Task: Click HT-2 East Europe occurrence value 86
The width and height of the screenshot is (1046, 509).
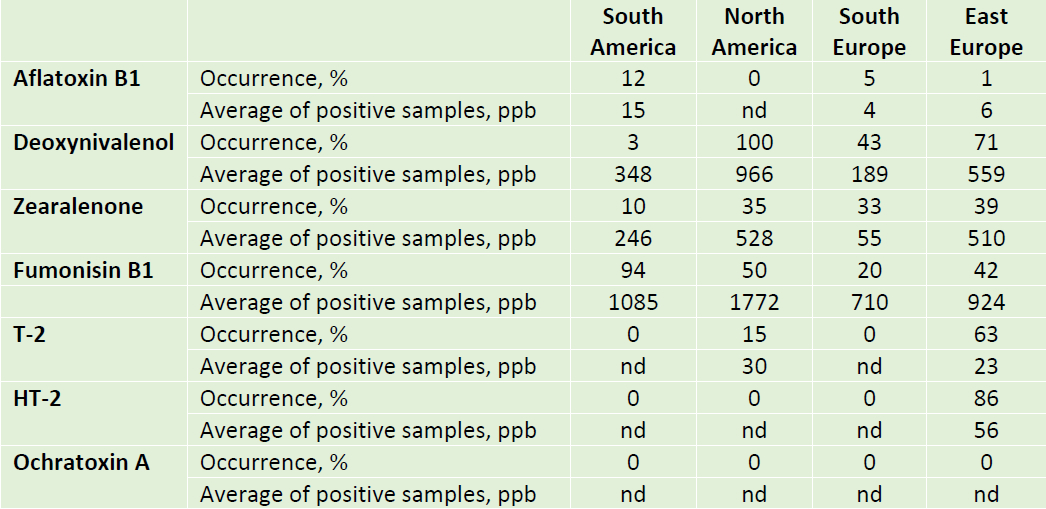Action: (986, 398)
